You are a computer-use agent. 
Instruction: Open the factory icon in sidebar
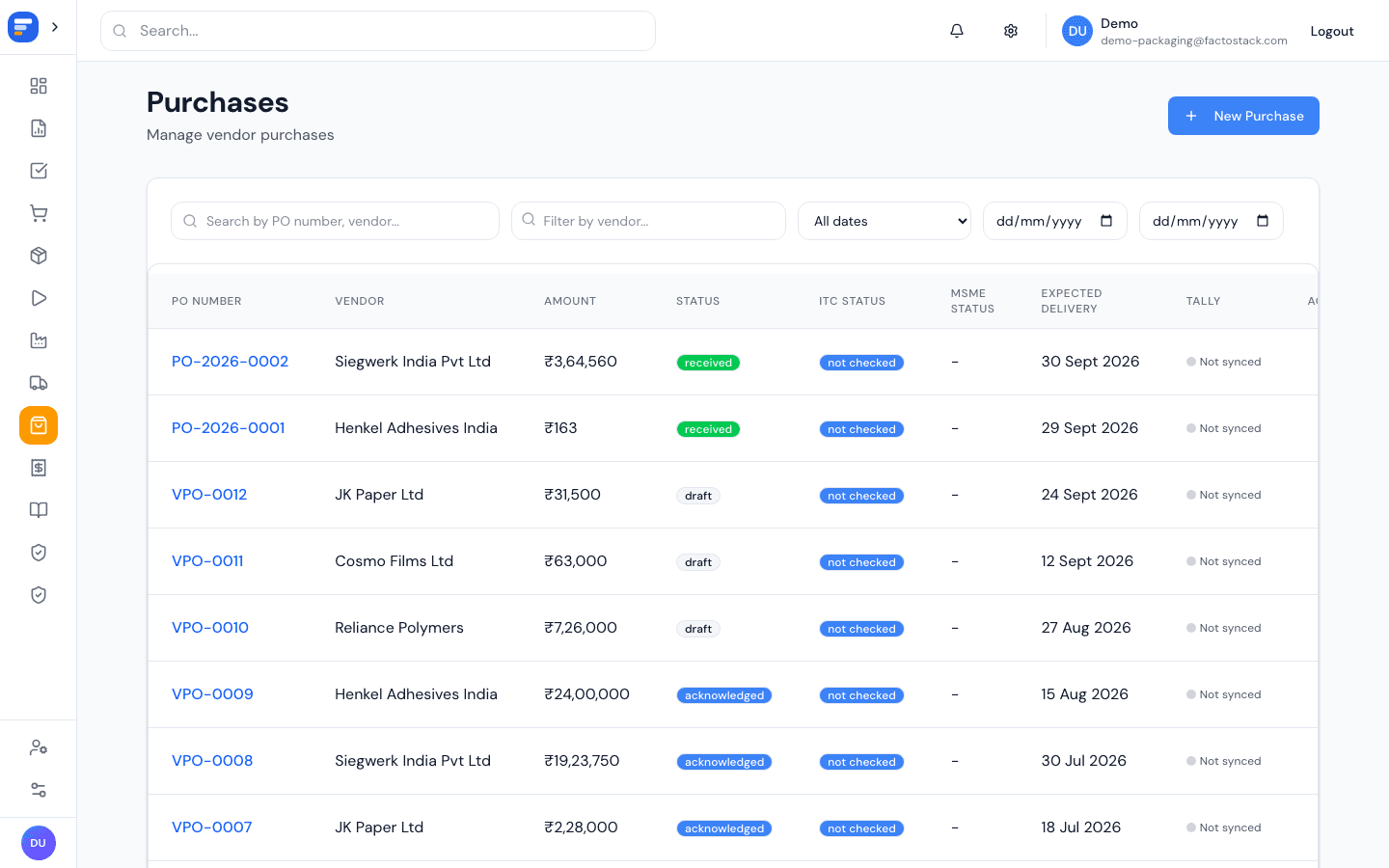pos(39,340)
